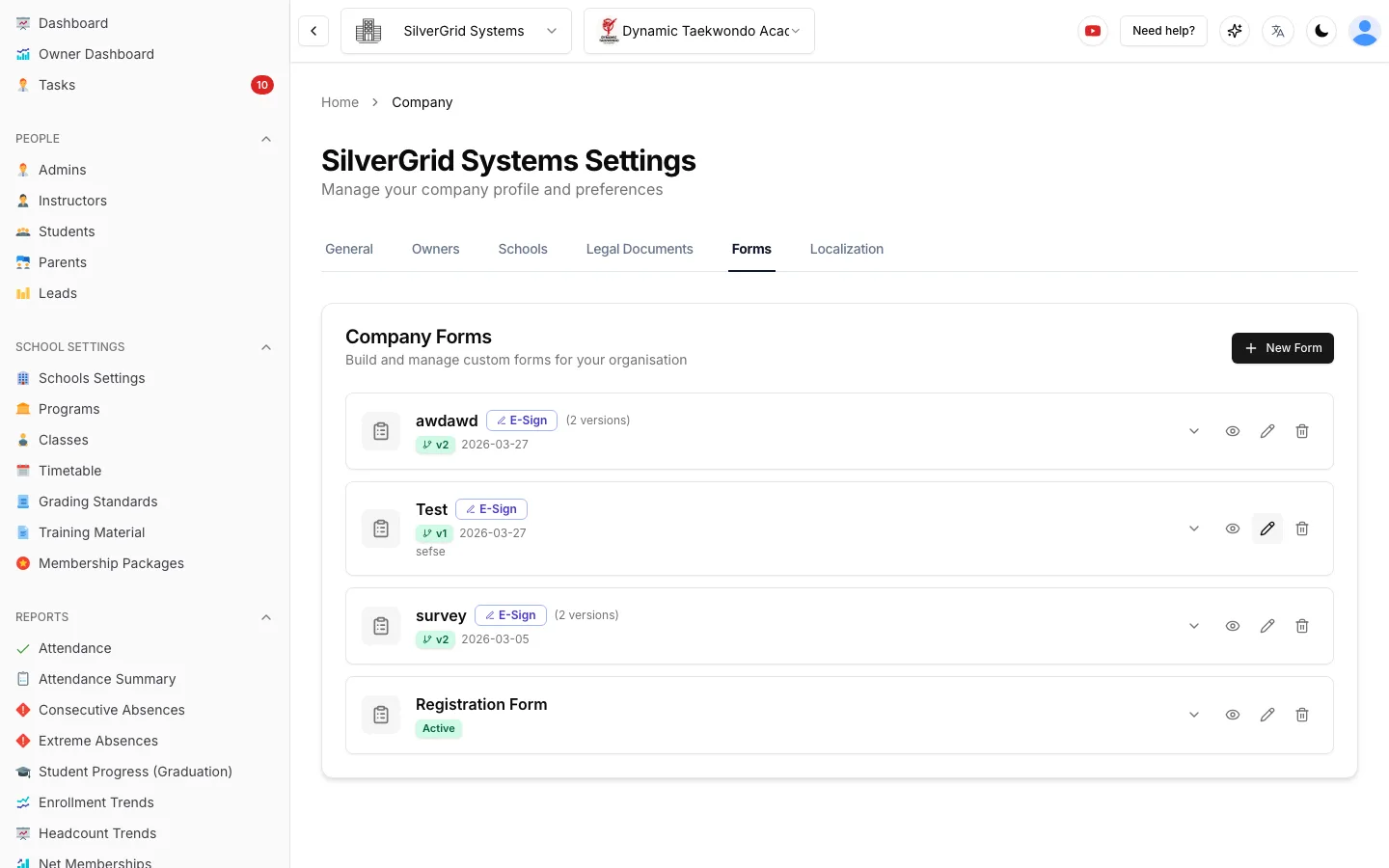Edit the awdawd form pencil icon
This screenshot has width=1389, height=868.
pos(1267,431)
